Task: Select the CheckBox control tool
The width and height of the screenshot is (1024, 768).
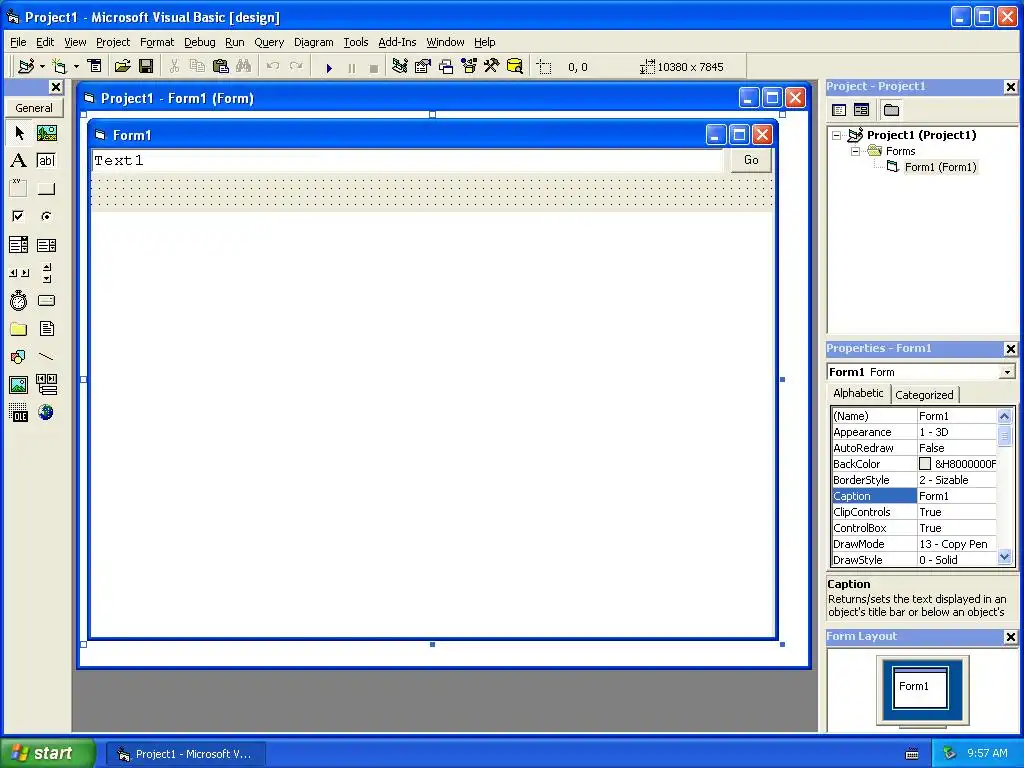Action: click(19, 216)
